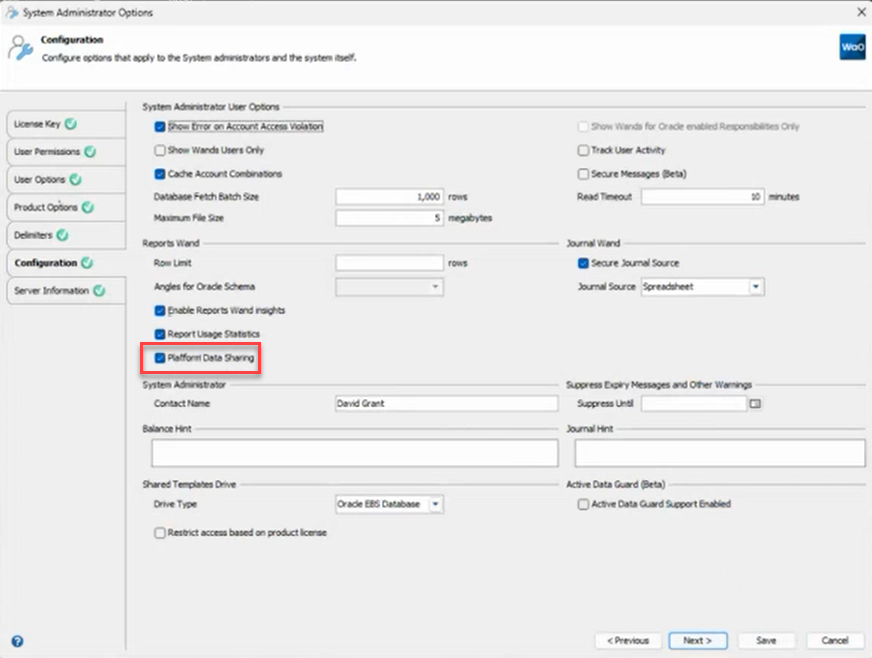Screen dimensions: 872x658
Task: Click the Maximum File Size field
Action: (x=389, y=217)
